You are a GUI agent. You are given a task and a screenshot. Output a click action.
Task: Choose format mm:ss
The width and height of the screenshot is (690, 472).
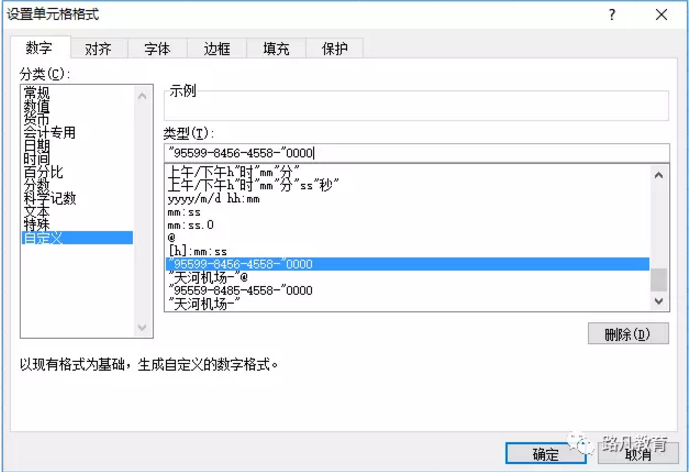407,212
